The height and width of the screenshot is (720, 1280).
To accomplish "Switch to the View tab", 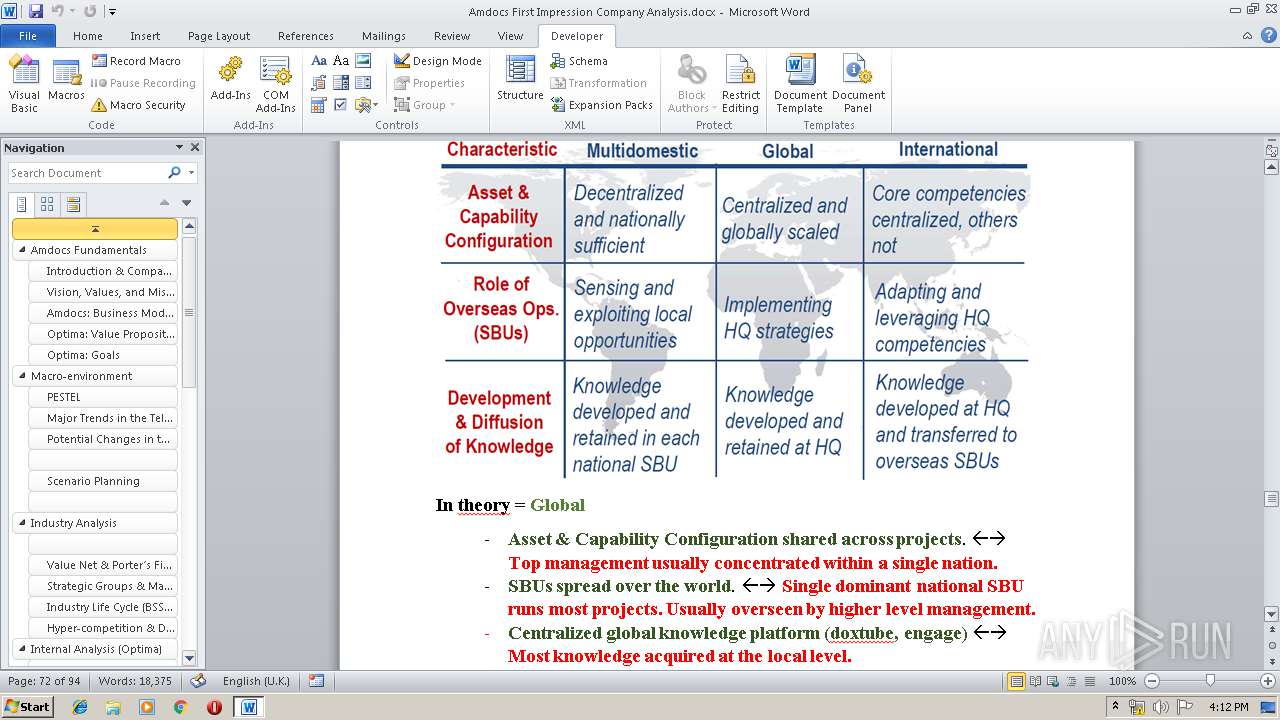I will (510, 36).
